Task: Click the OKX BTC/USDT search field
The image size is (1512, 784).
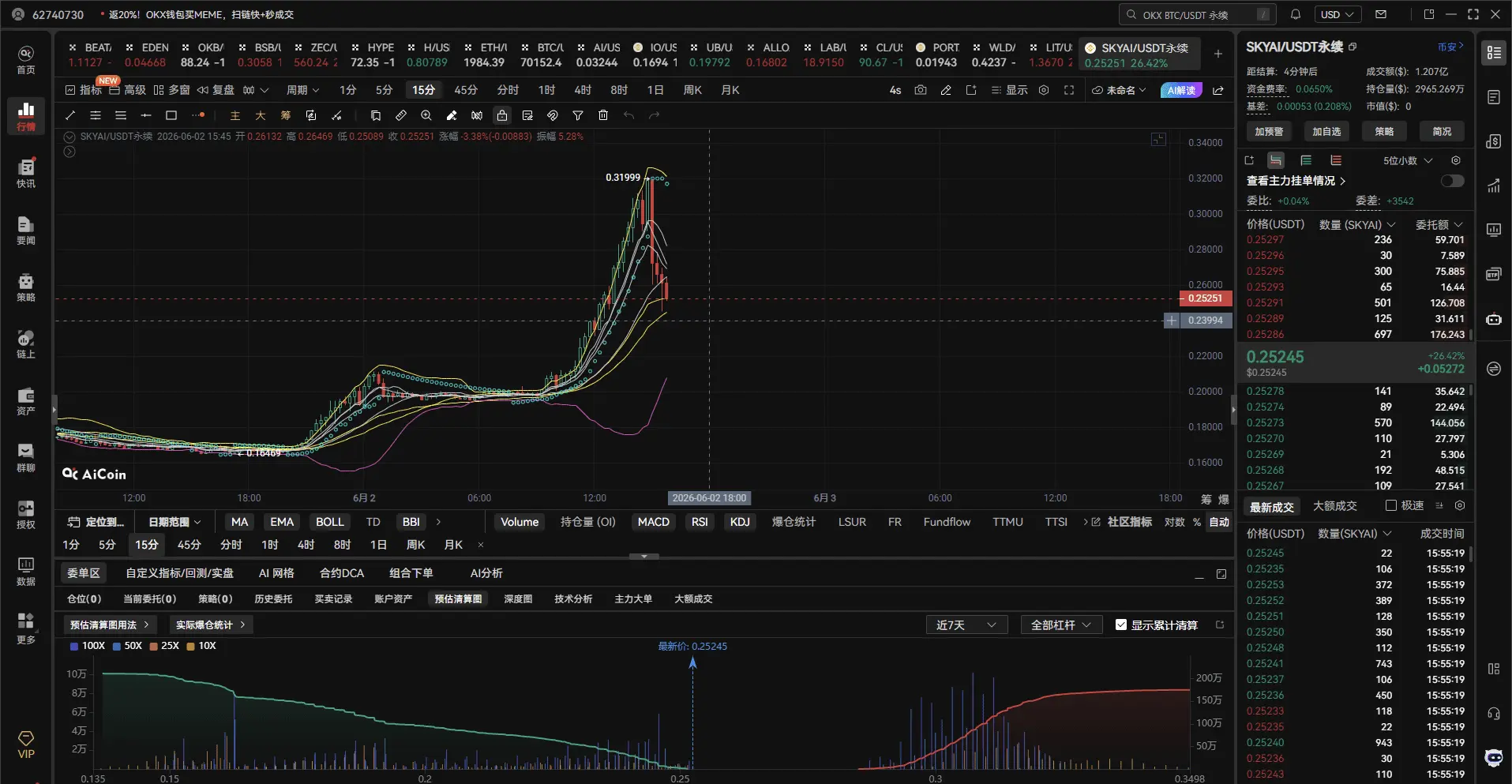Action: point(1197,14)
